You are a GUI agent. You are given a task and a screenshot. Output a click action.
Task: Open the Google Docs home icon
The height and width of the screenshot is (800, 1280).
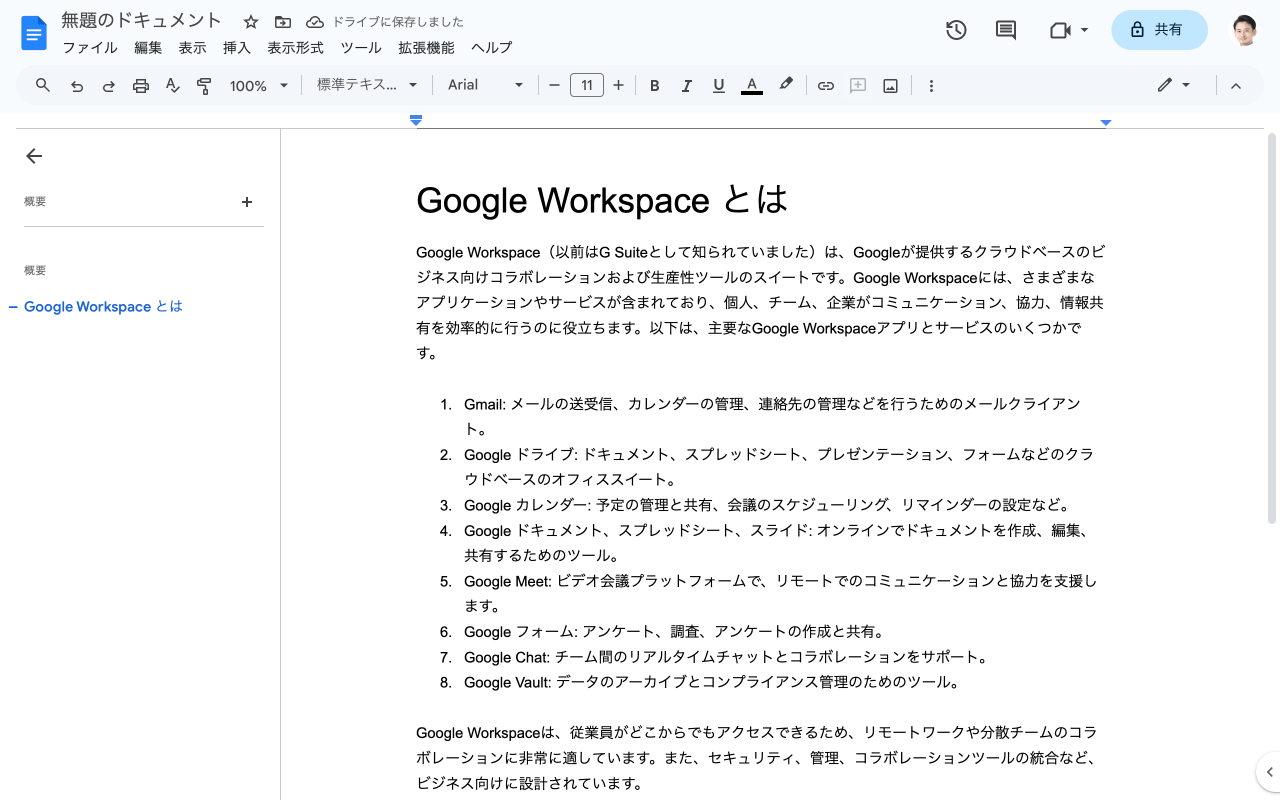(x=34, y=33)
